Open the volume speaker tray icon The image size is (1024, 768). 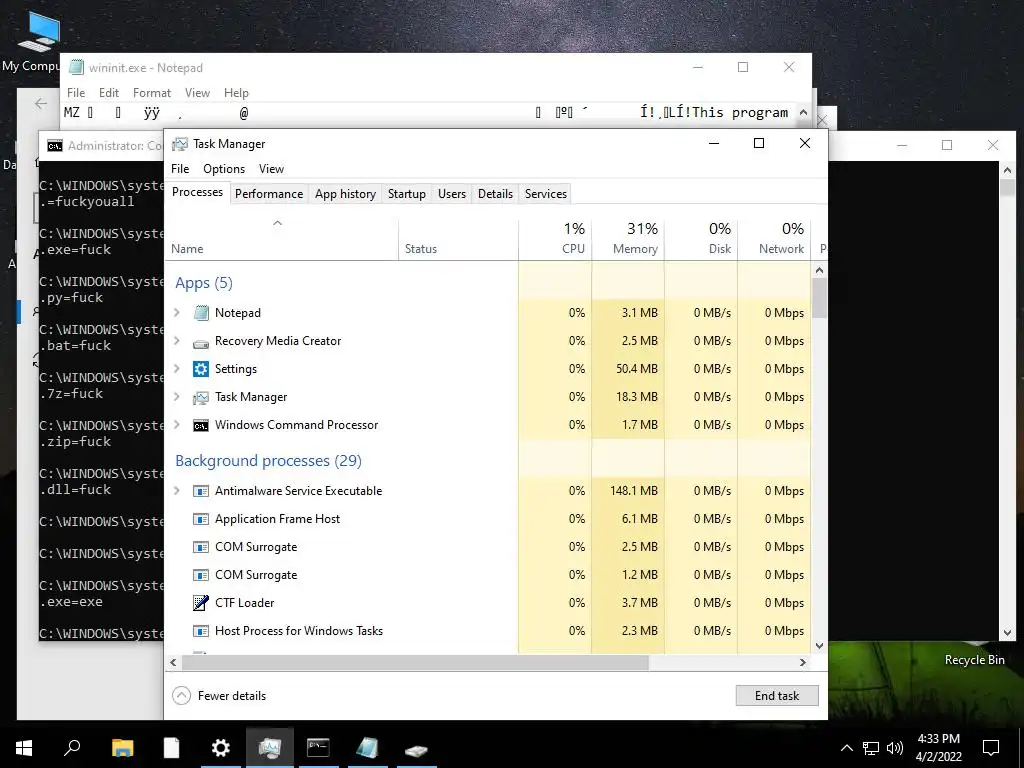point(895,748)
